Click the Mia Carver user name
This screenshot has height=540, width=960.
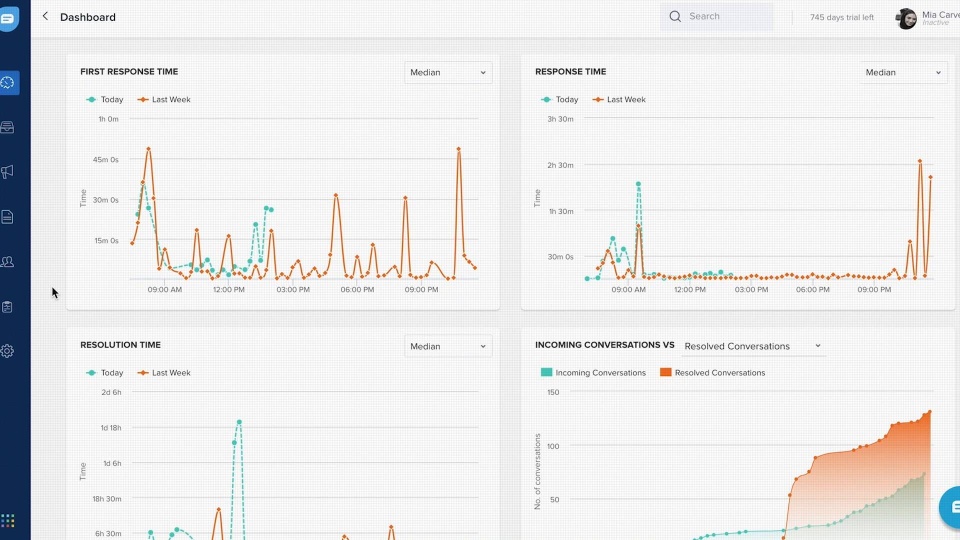(940, 14)
